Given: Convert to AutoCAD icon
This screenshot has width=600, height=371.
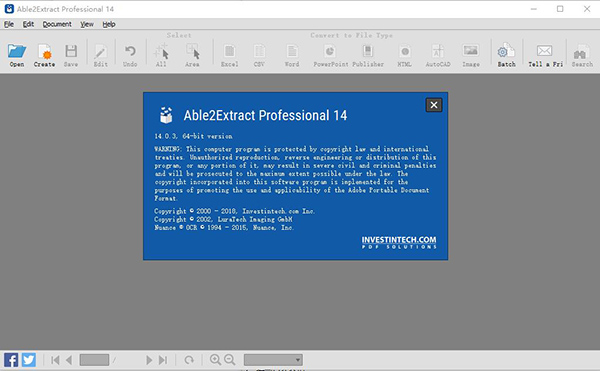Looking at the screenshot, I should coord(438,51).
